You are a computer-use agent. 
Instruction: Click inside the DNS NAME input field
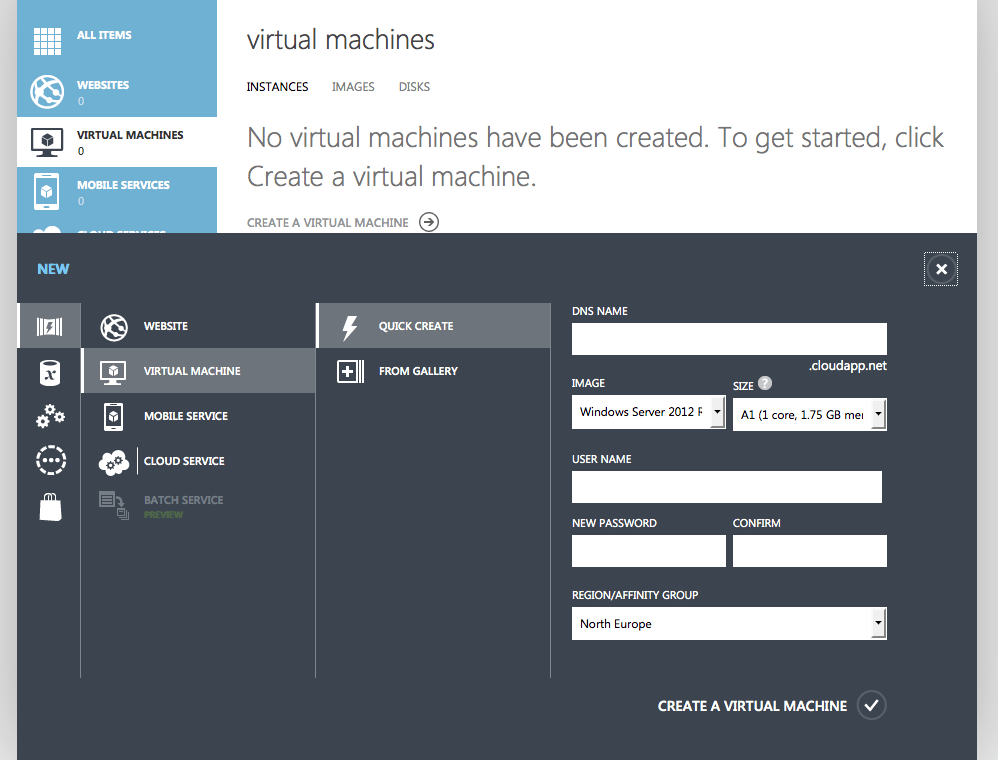tap(728, 339)
